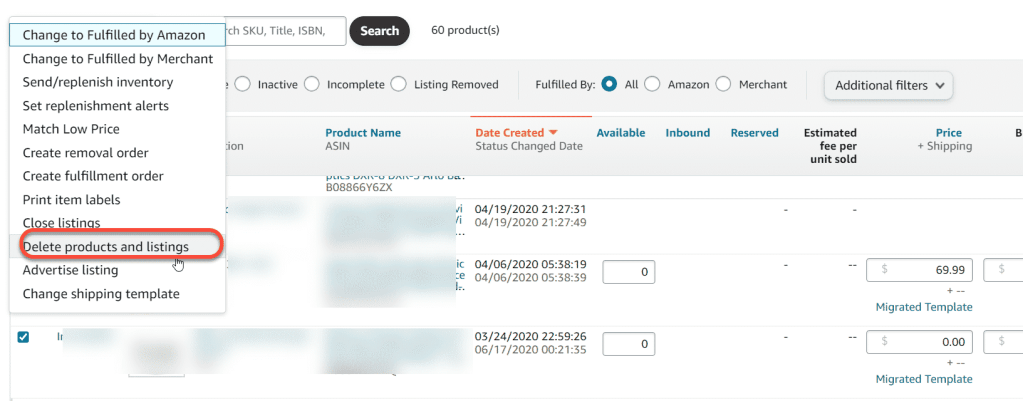Select Change shipping template

pos(117,293)
